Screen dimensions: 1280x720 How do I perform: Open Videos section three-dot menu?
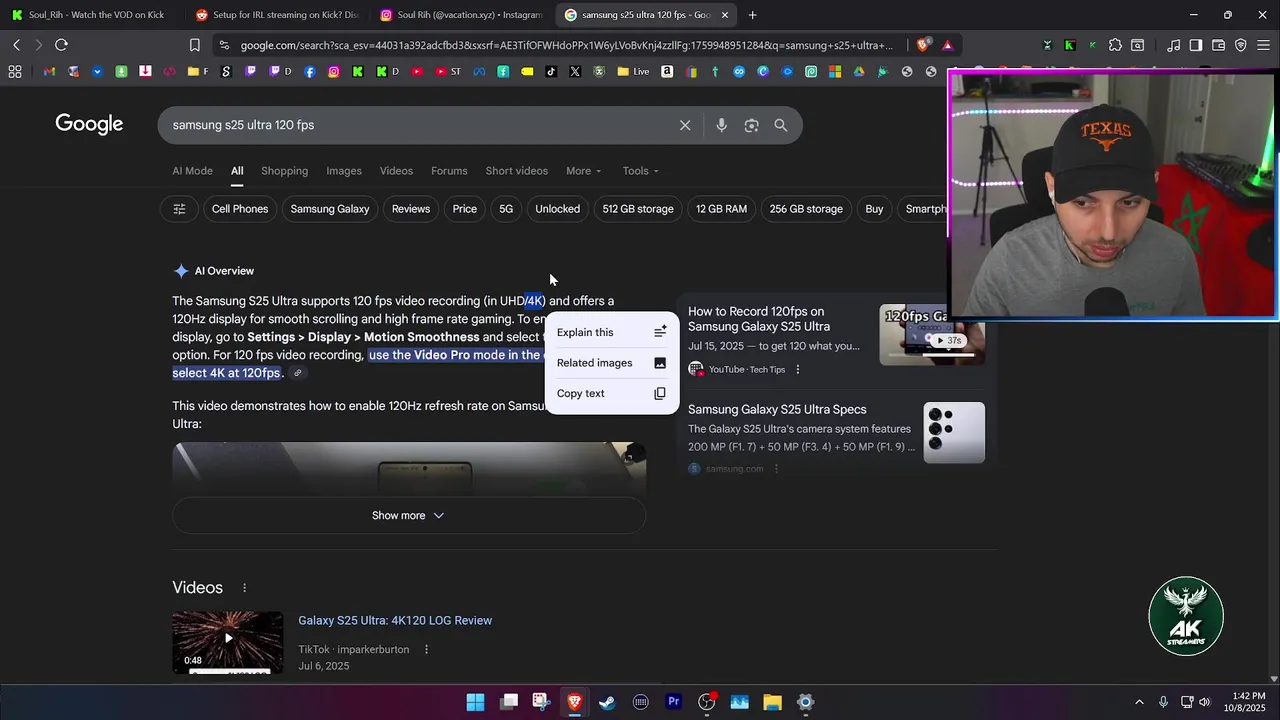click(x=244, y=588)
